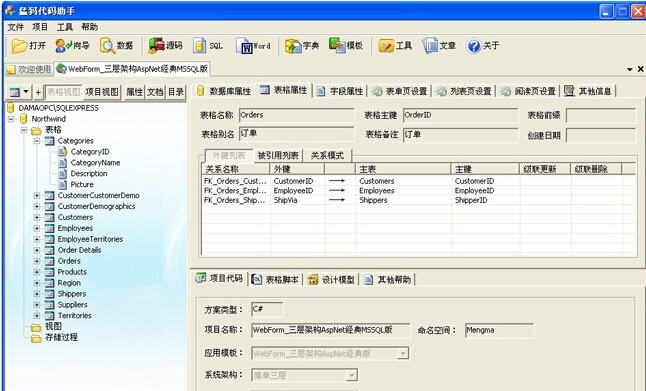This screenshot has height=391, width=646.
Task: Click the plus button beside 表格视图
Action: pos(38,92)
